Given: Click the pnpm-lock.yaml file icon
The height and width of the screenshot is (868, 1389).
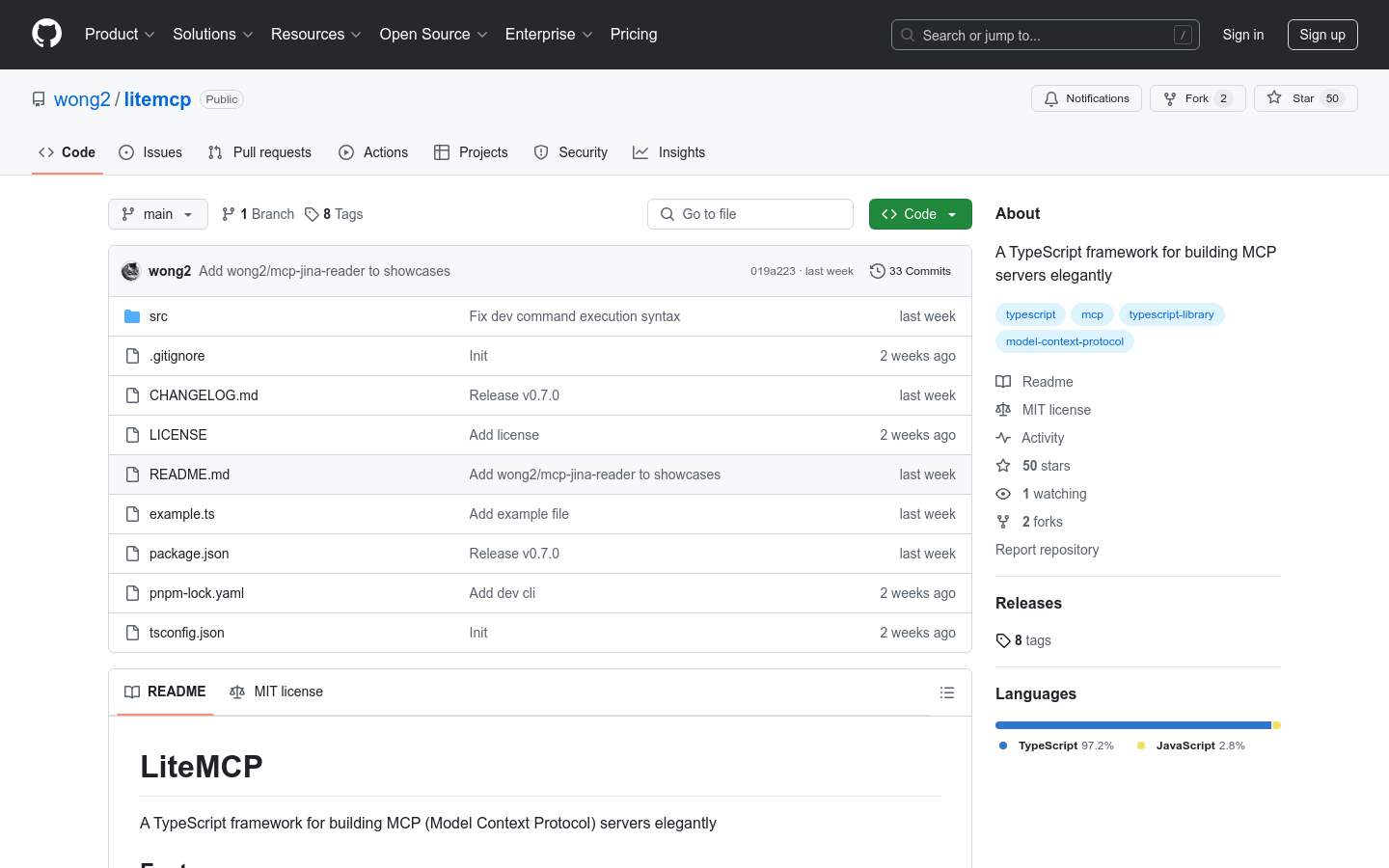Looking at the screenshot, I should (x=132, y=593).
